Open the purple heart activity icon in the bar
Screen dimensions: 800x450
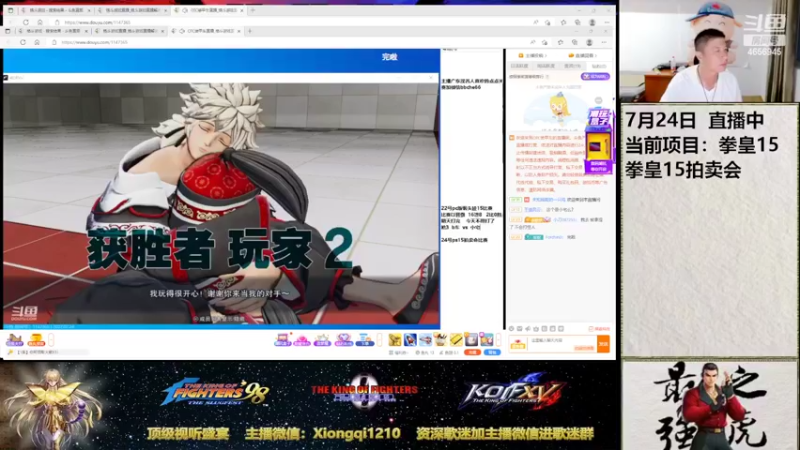click(343, 340)
